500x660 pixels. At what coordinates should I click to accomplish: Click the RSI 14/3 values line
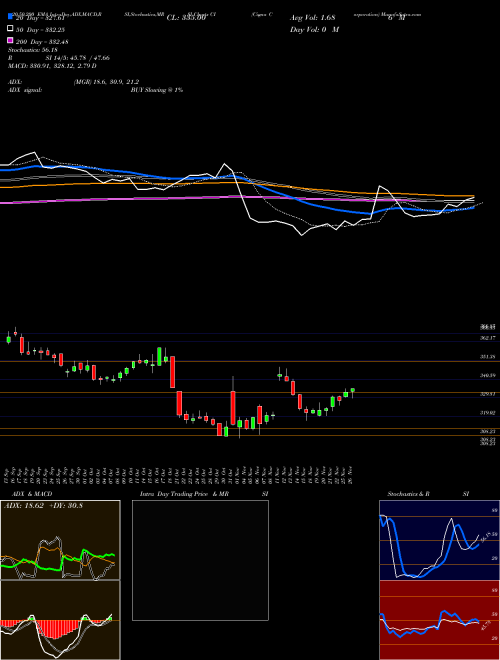[x=59, y=58]
